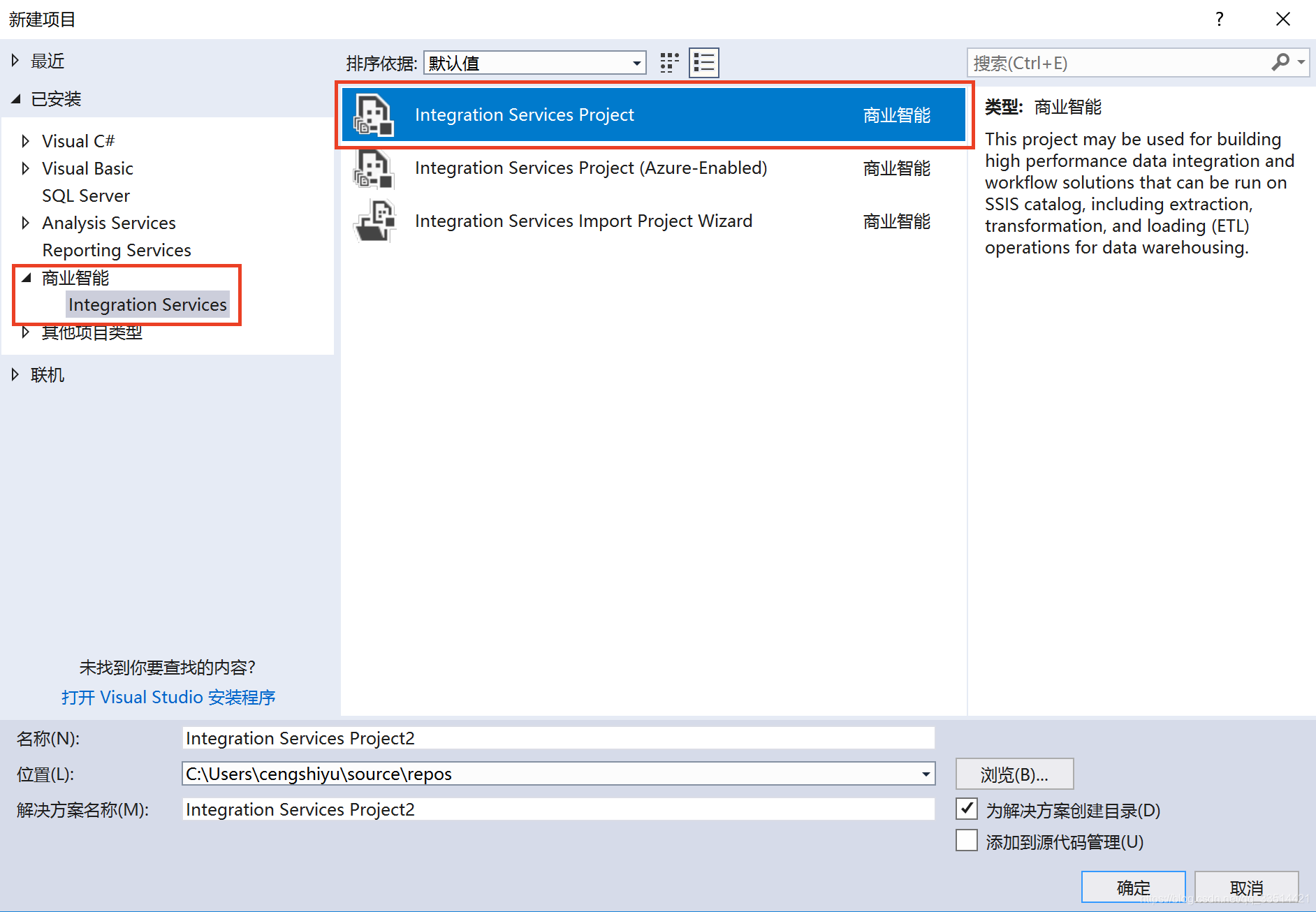This screenshot has height=912, width=1316.
Task: Select the Integration Services Project template icon
Action: point(374,115)
